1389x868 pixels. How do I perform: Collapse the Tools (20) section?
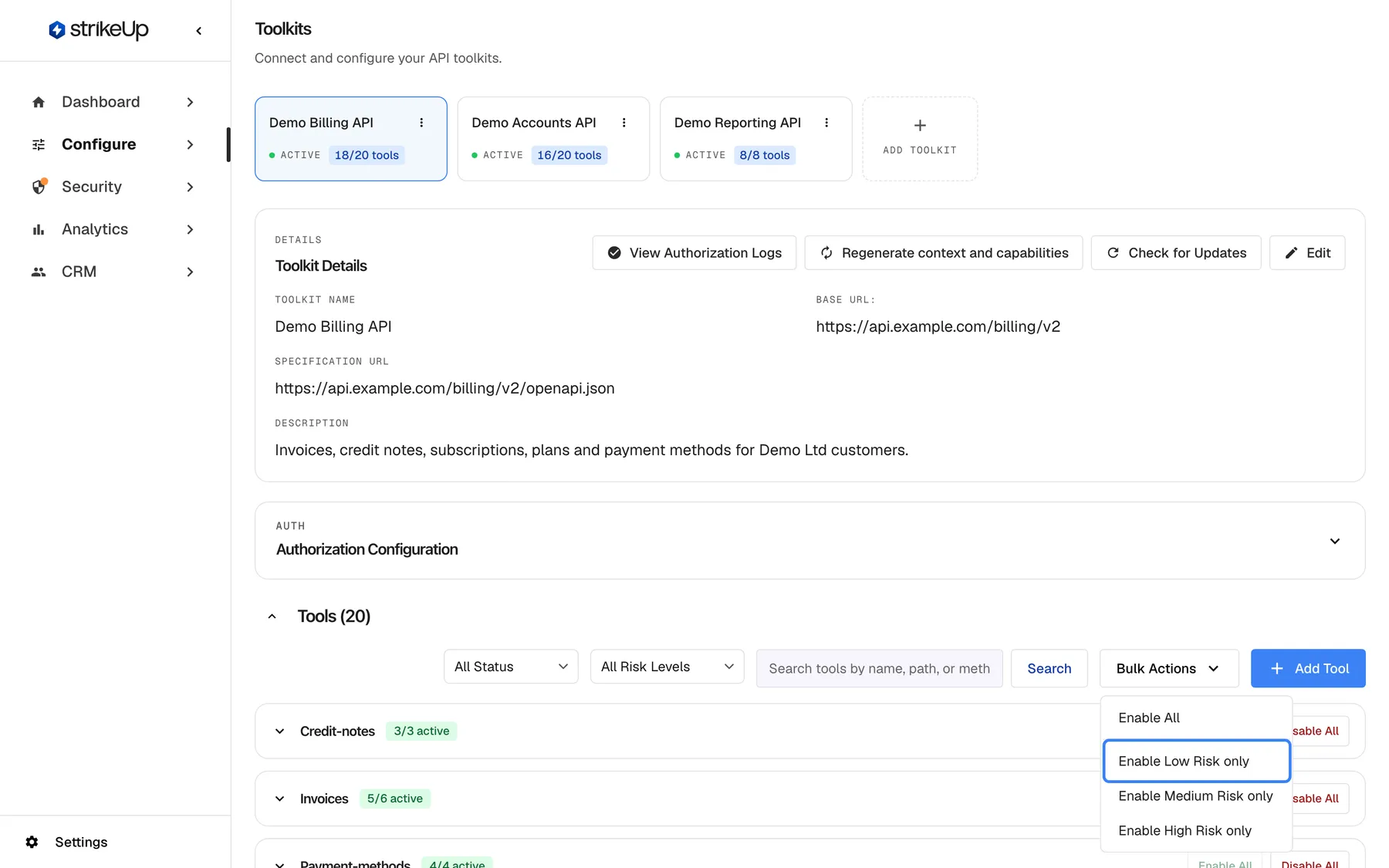[x=272, y=616]
